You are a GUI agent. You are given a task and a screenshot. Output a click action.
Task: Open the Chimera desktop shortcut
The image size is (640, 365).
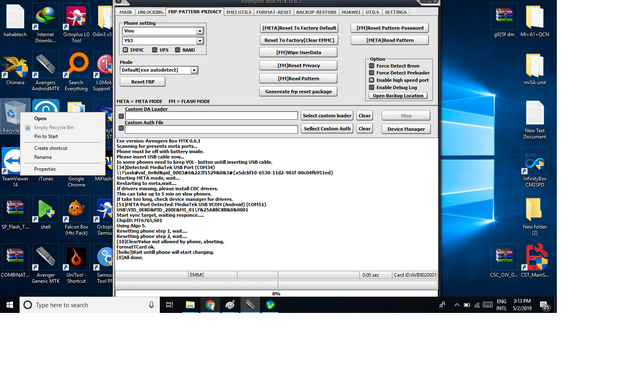point(15,69)
